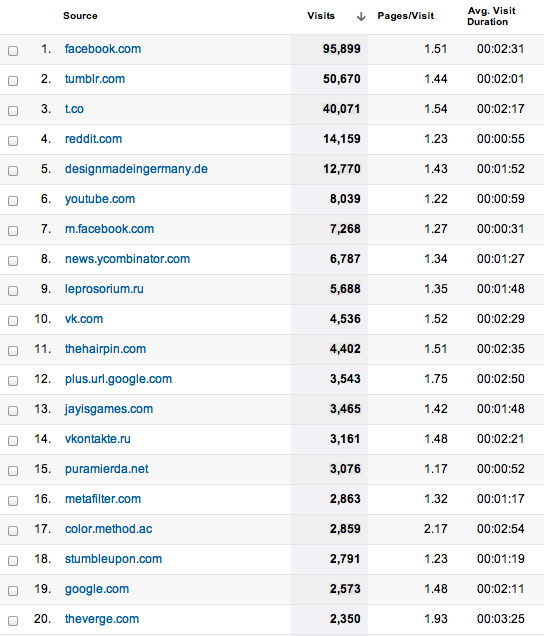The image size is (544, 636).
Task: Check the box next to theverge.com
Action: pyautogui.click(x=13, y=621)
